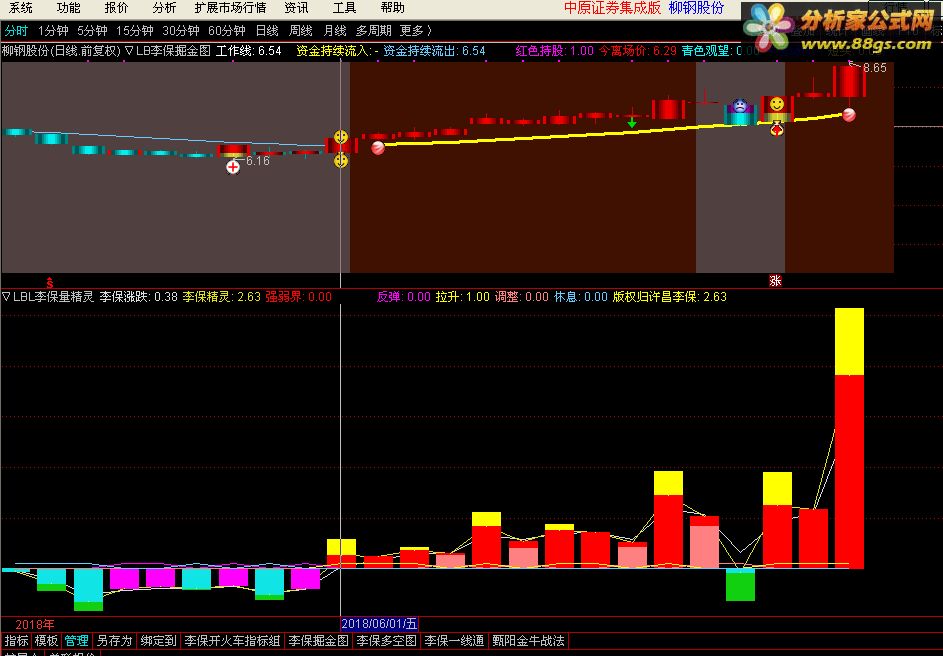Click the red $ marker below the chart
The width and height of the screenshot is (943, 656).
(x=50, y=282)
